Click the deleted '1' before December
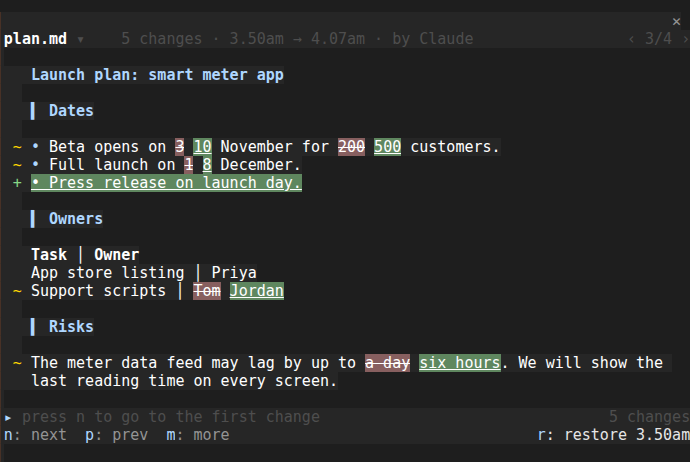Screen dimensions: 690x462 click(189, 165)
